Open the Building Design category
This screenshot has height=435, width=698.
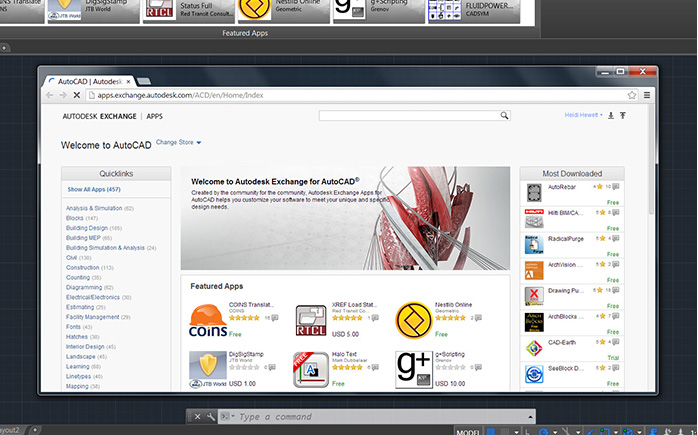pyautogui.click(x=87, y=228)
